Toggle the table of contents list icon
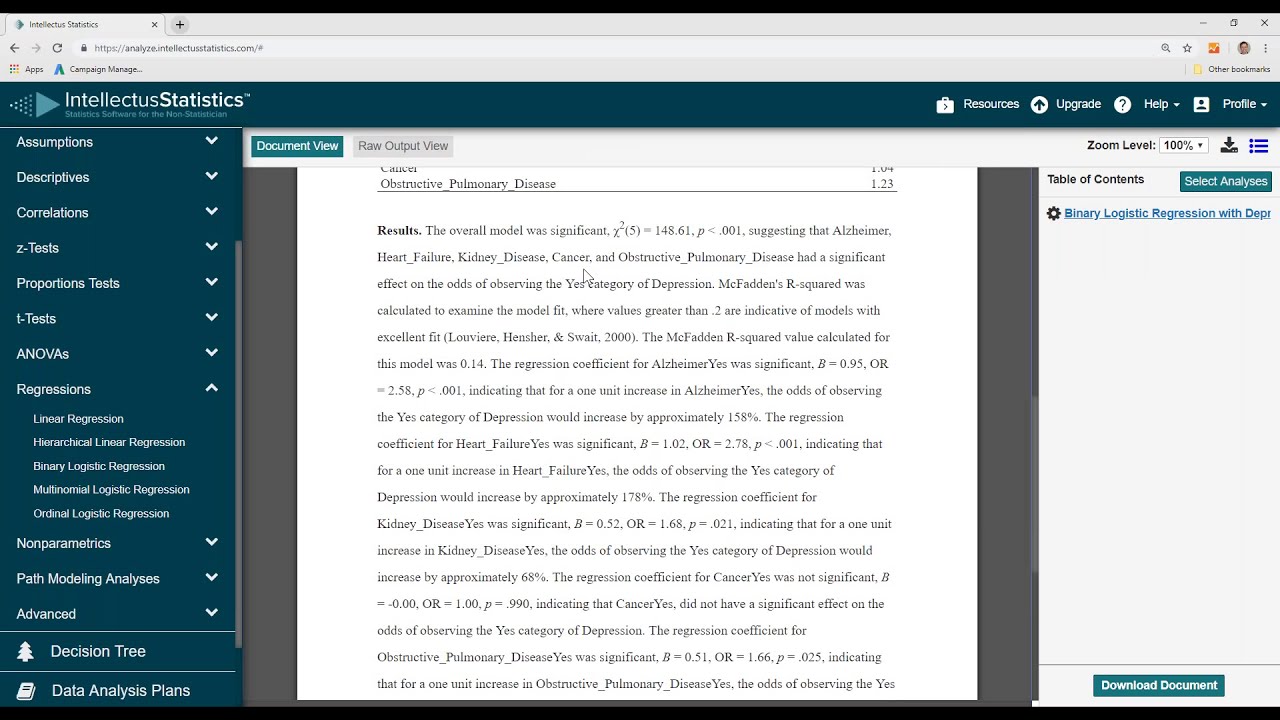The image size is (1280, 720). click(x=1259, y=146)
